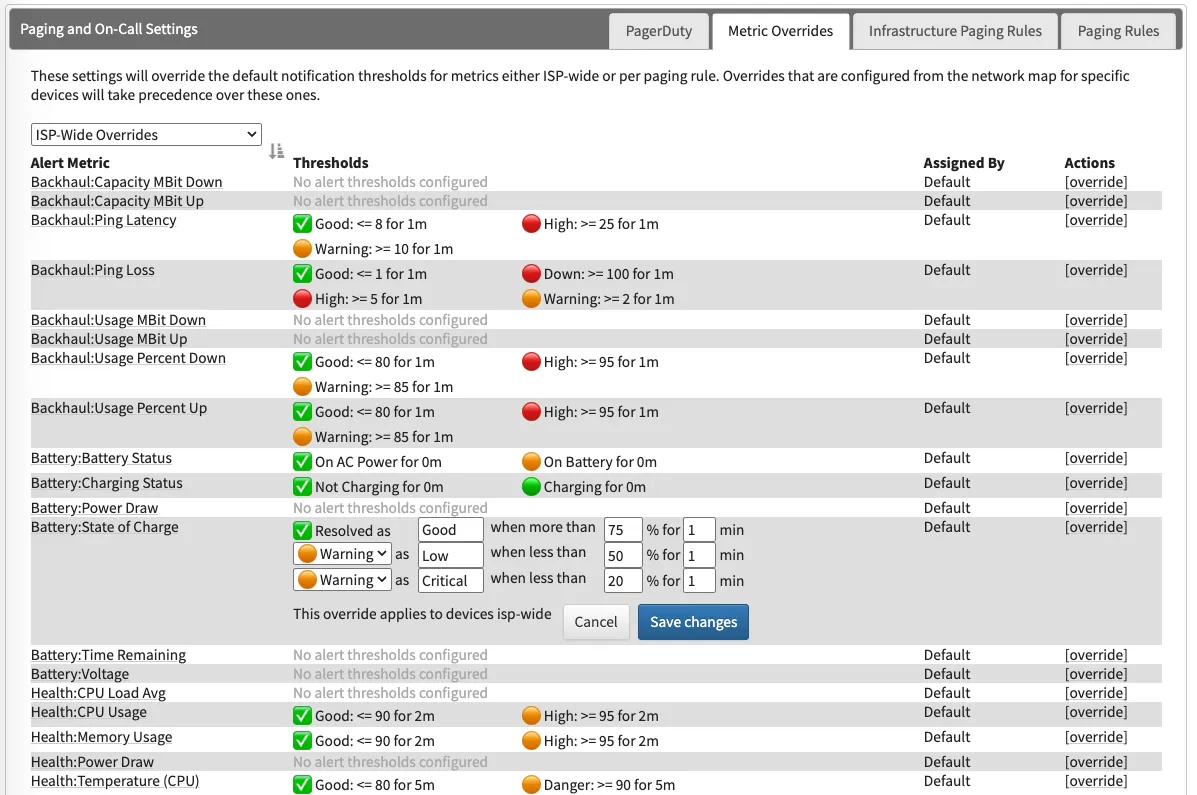Image resolution: width=1197 pixels, height=795 pixels.
Task: Click orange Warning icon for Backhaul:Ping Latency
Action: click(302, 249)
